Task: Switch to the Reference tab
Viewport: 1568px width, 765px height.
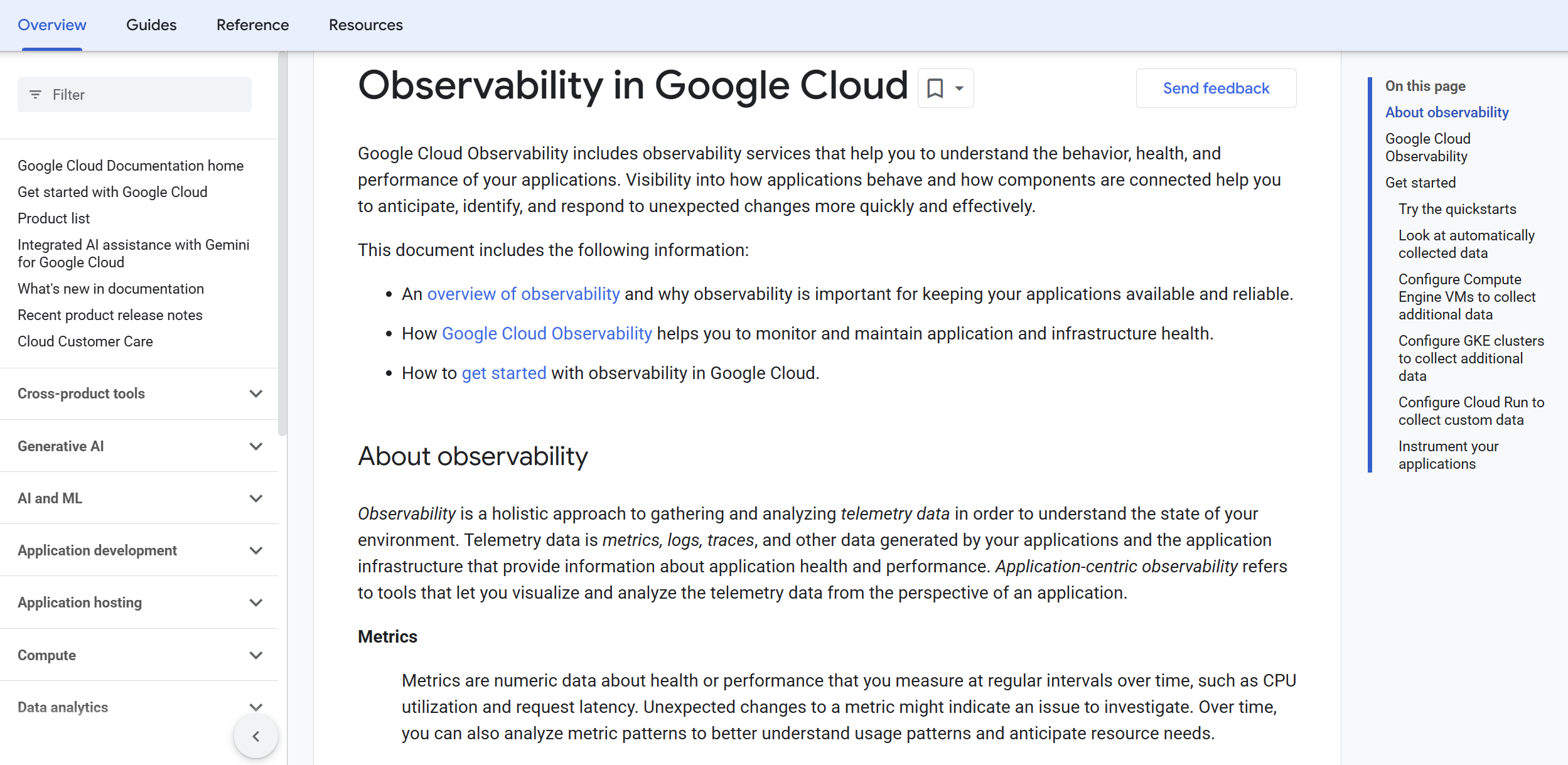Action: click(252, 25)
